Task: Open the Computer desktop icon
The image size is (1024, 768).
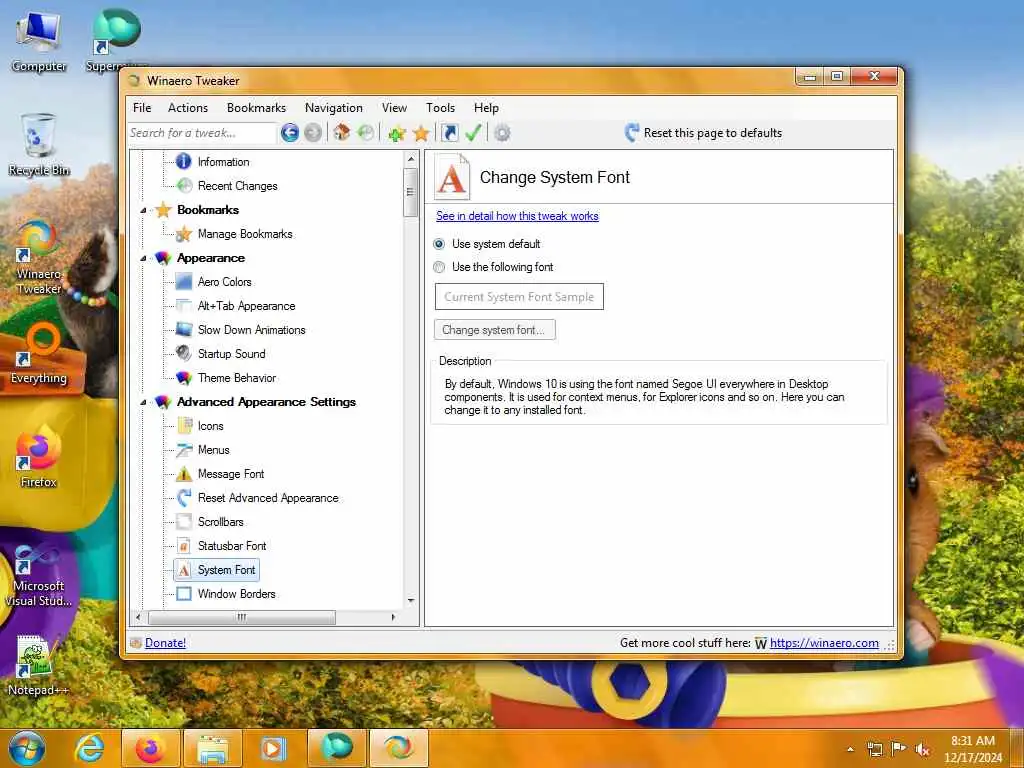Action: (39, 42)
